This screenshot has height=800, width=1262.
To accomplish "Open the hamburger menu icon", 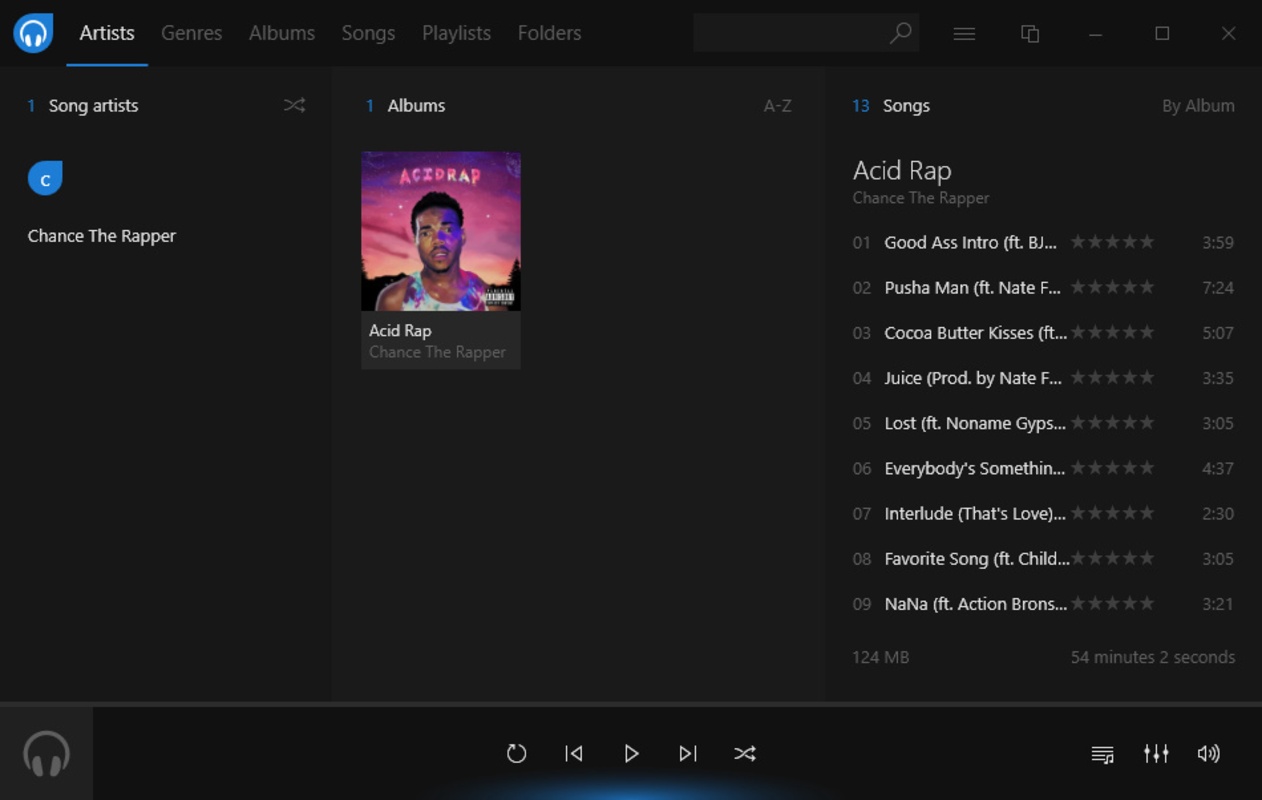I will pos(964,33).
